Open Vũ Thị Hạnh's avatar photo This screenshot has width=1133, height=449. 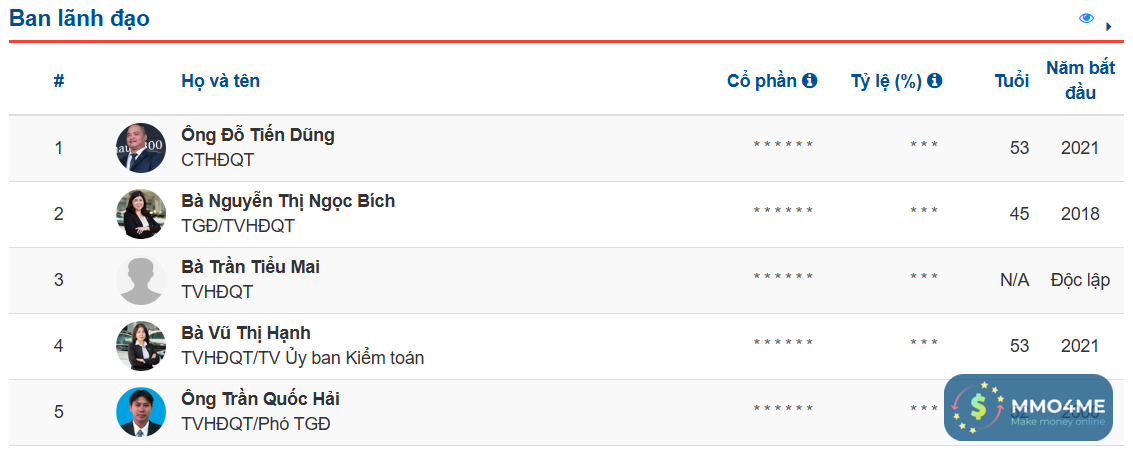[141, 346]
